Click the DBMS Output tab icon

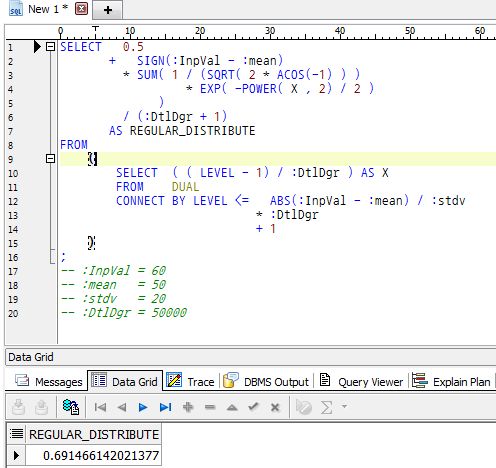click(231, 380)
